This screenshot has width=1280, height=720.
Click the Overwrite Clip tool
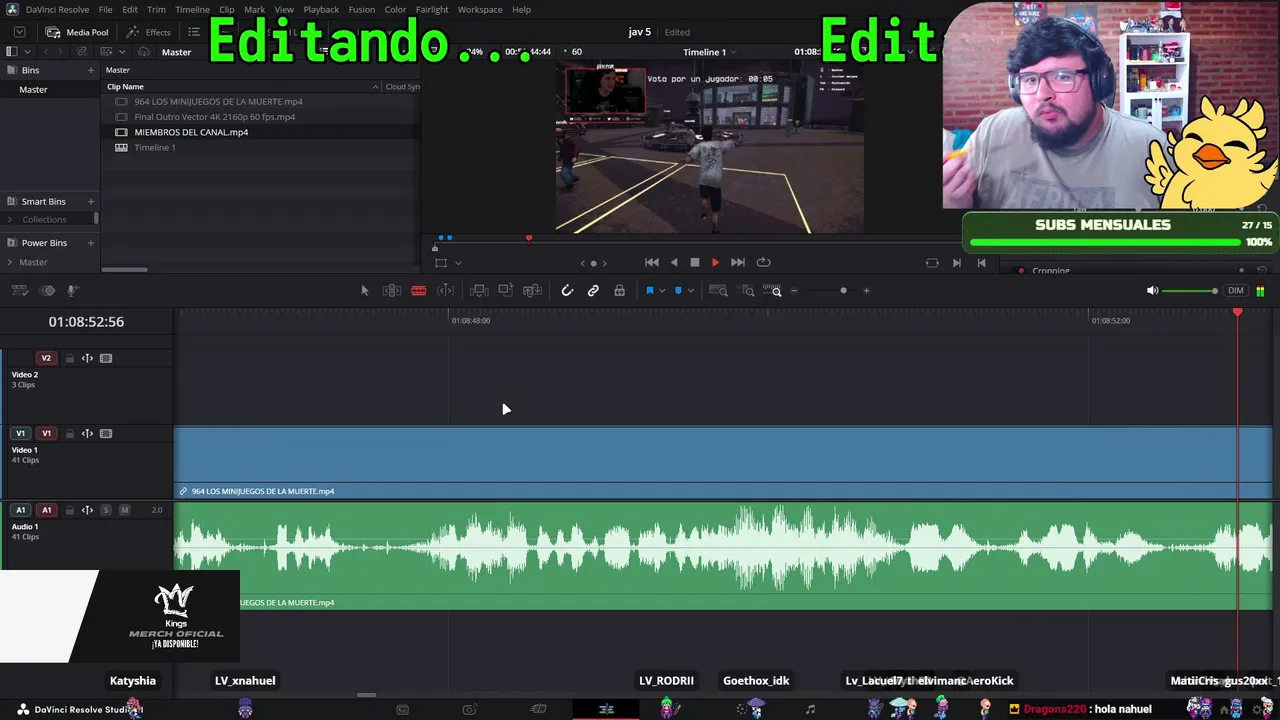506,291
